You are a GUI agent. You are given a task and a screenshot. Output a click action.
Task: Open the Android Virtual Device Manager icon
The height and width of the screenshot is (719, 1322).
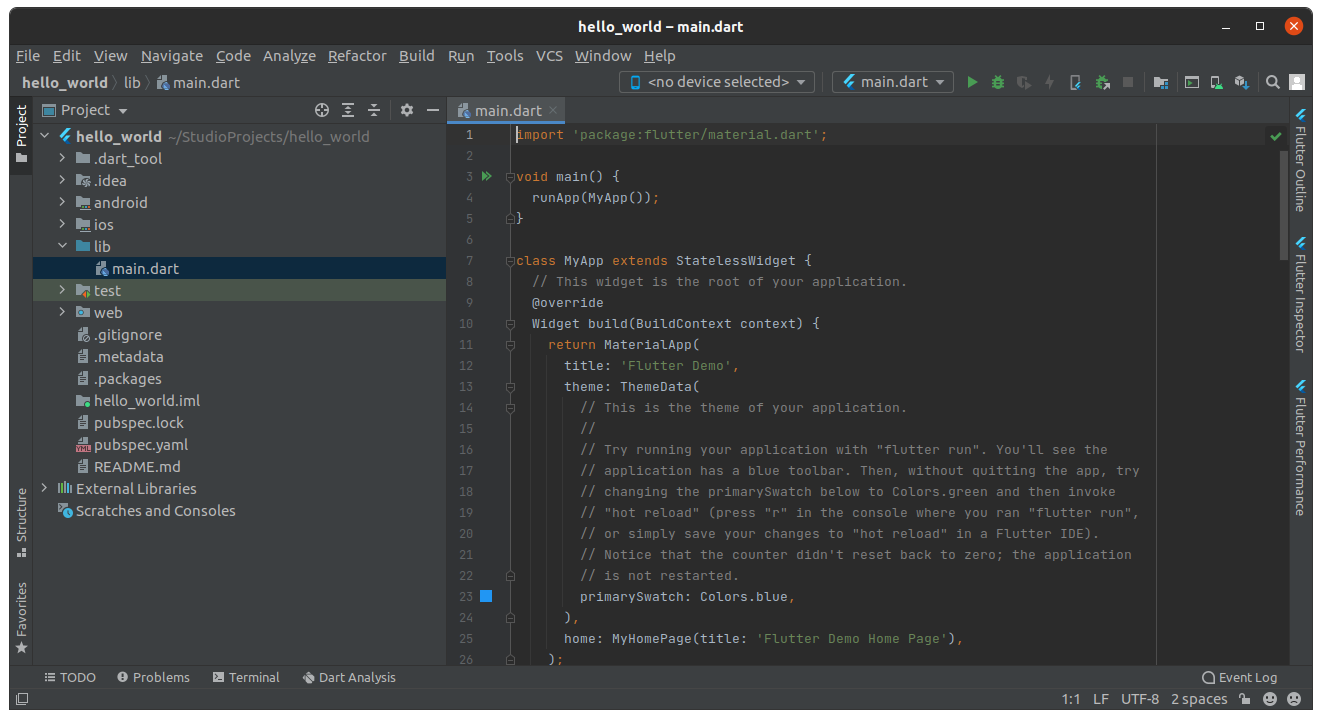[1216, 81]
